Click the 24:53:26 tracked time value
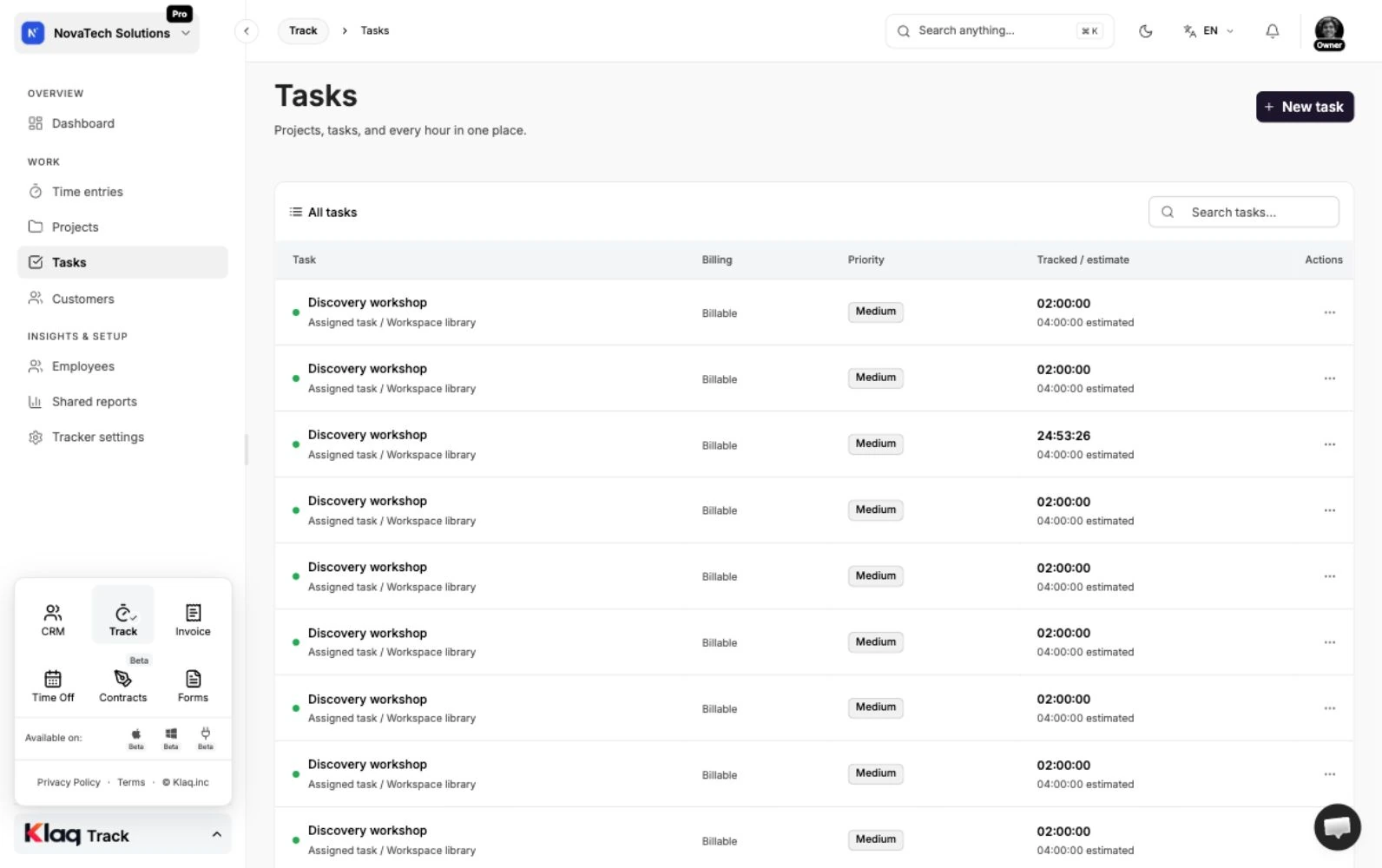The width and height of the screenshot is (1382, 868). click(x=1063, y=436)
